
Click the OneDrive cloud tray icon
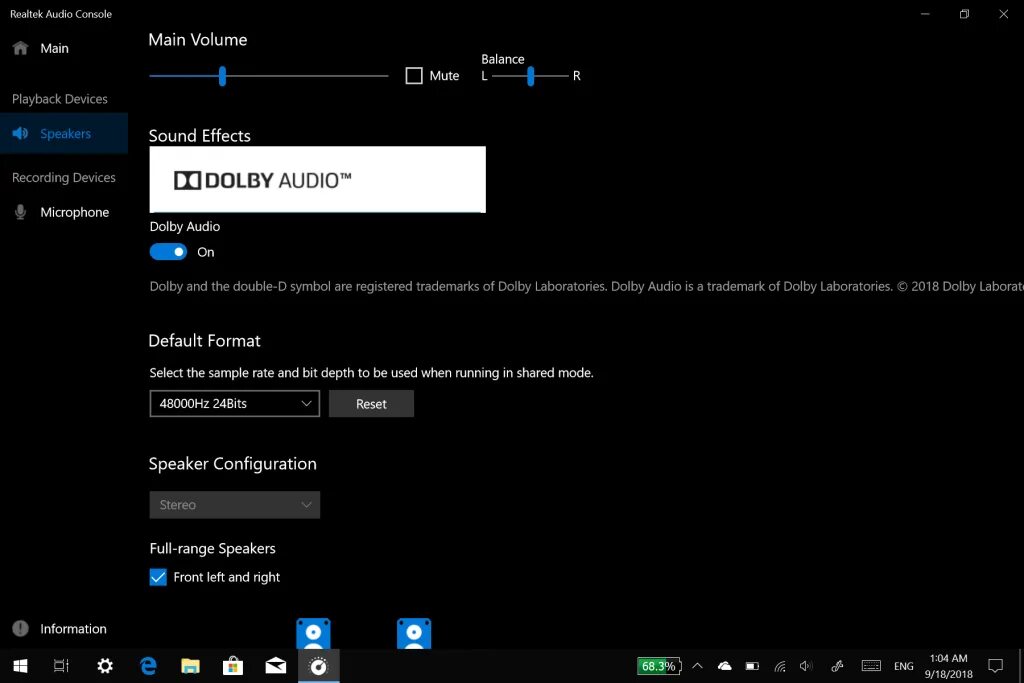click(725, 666)
